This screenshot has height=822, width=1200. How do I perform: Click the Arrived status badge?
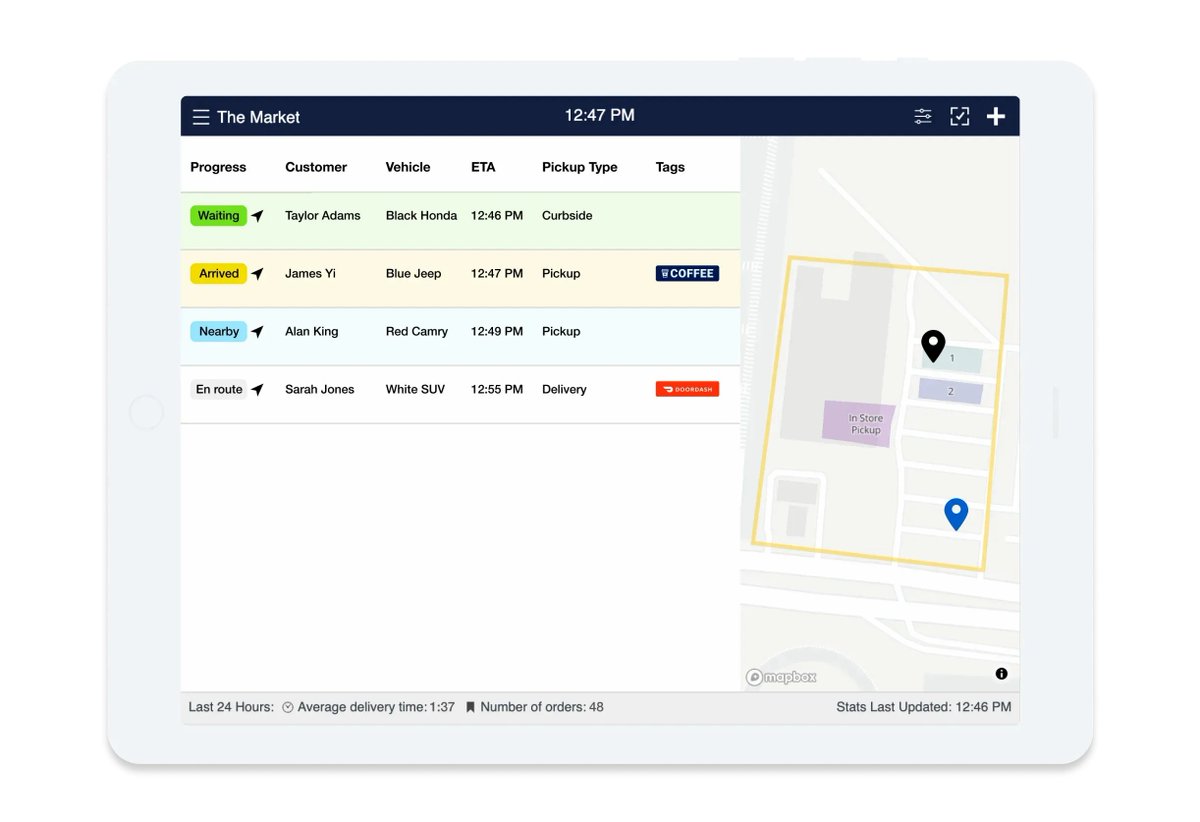click(218, 274)
